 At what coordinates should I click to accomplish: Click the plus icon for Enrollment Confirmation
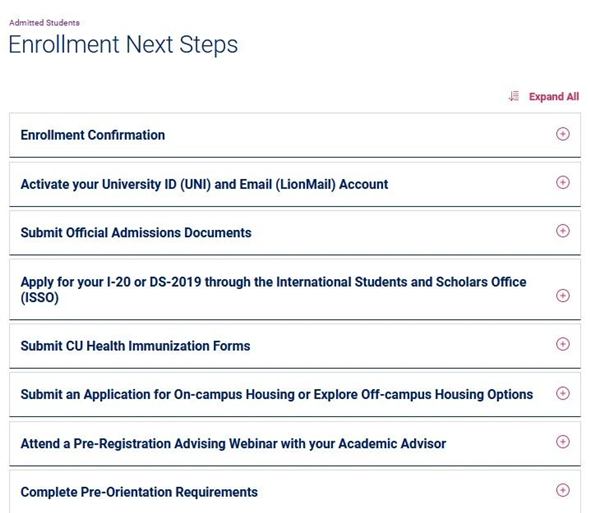[563, 134]
